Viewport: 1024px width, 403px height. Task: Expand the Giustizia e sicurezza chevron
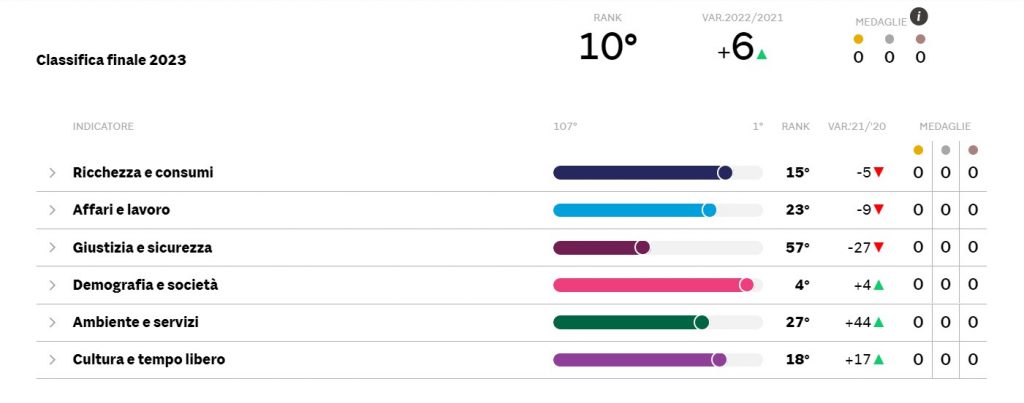(53, 248)
